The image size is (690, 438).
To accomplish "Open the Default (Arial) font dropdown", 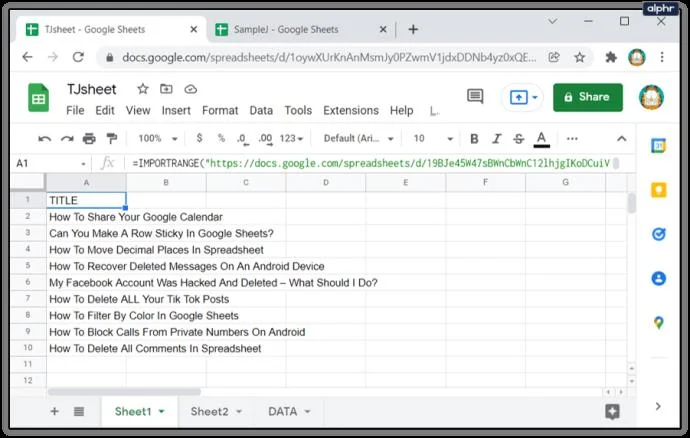I will pos(359,139).
